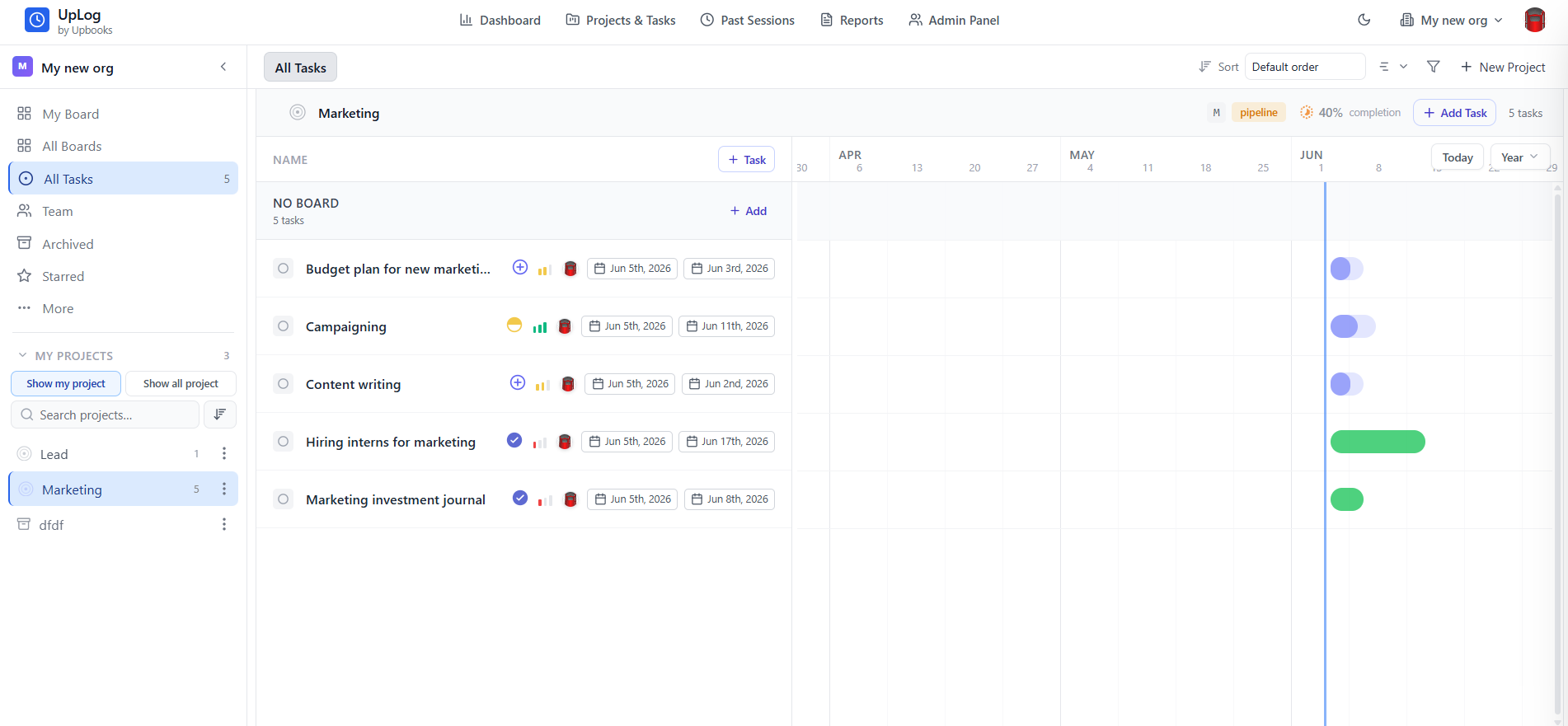Click in-progress status icon on Campaigning
The image size is (1568, 726).
tap(514, 325)
